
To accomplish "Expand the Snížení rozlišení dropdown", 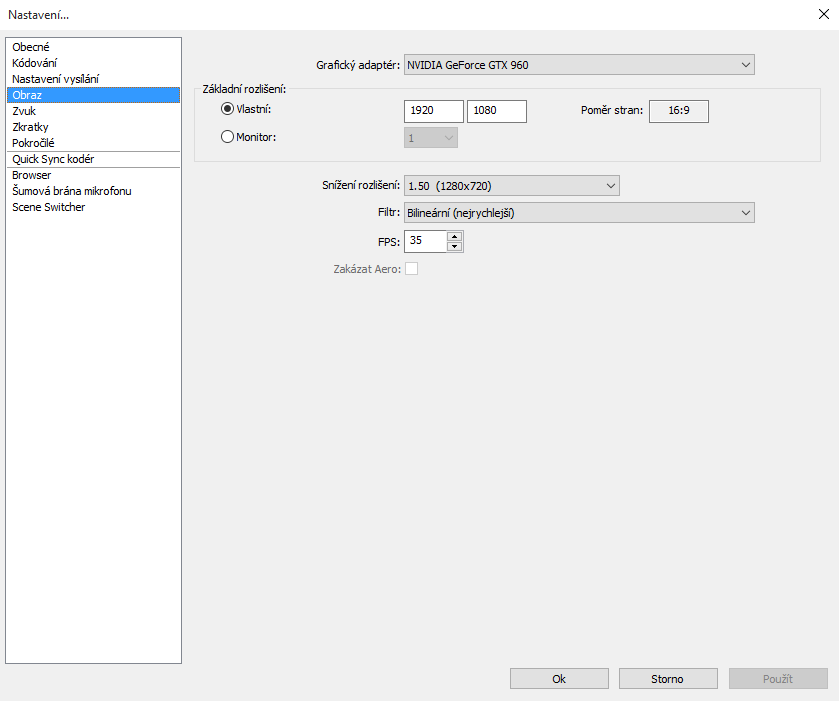I will (x=511, y=186).
